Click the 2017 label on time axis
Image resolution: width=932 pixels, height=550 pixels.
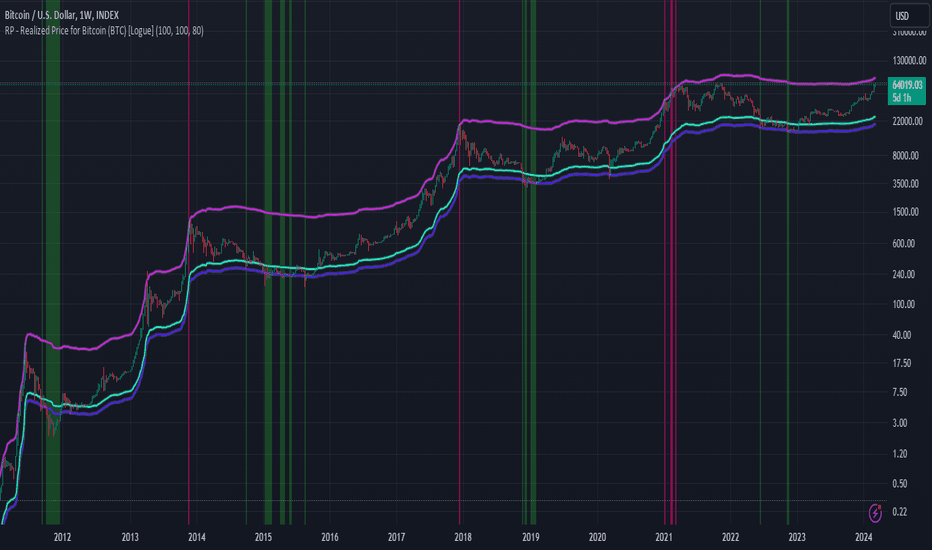pos(396,538)
